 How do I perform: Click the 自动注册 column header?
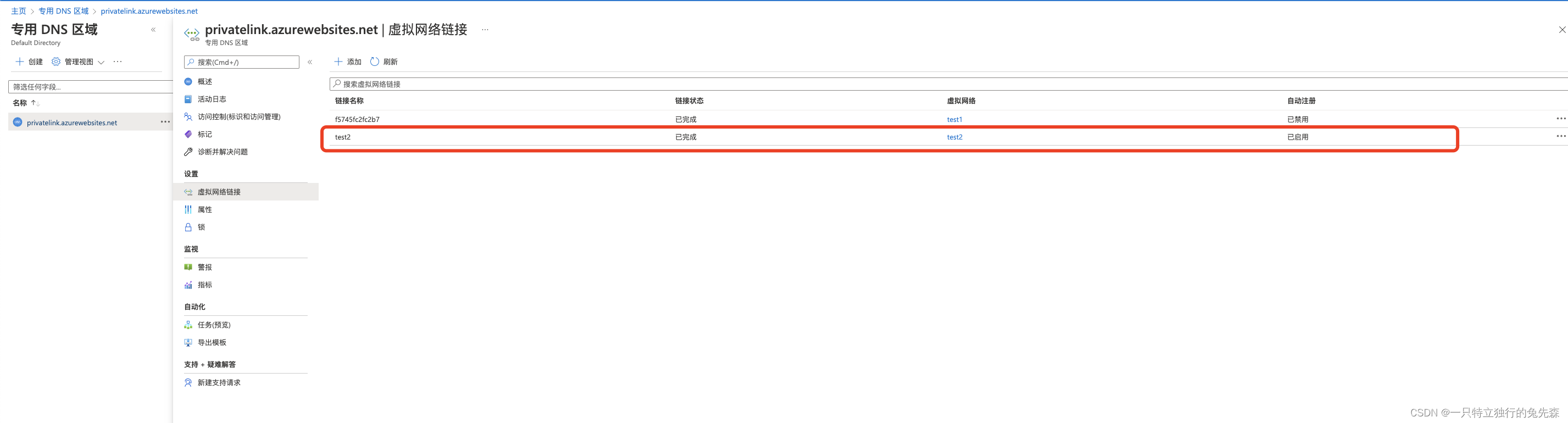1302,101
